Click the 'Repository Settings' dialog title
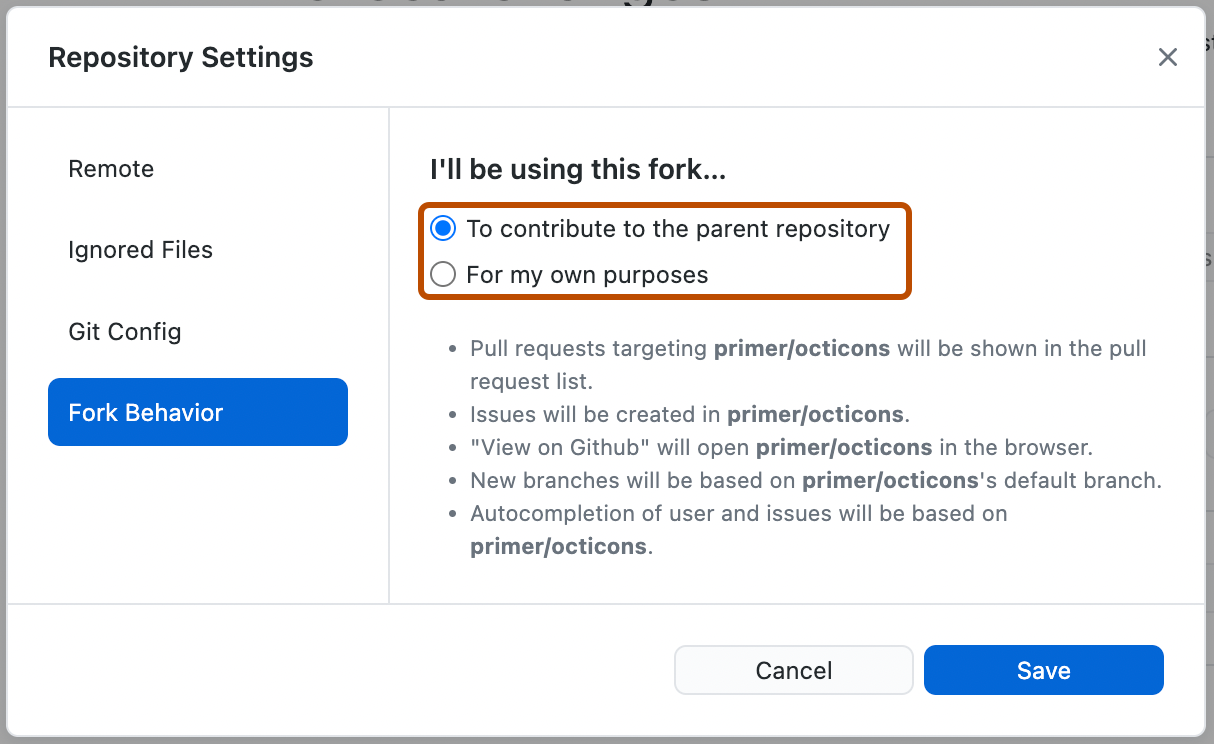The image size is (1214, 744). click(180, 57)
